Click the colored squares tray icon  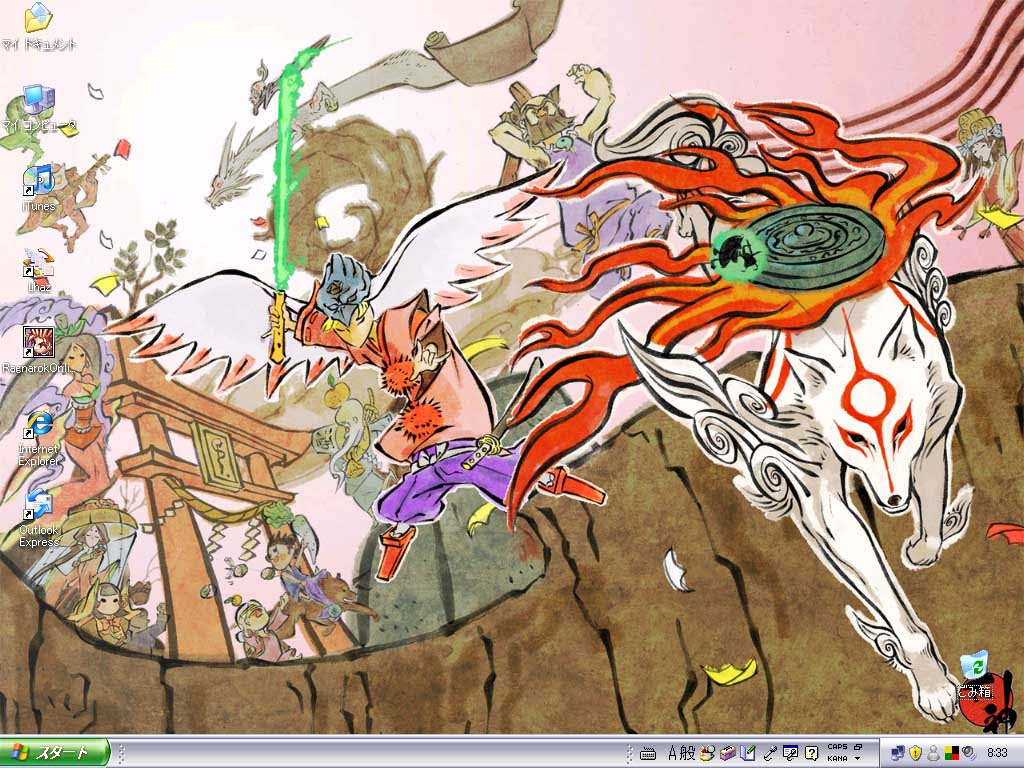pos(952,753)
